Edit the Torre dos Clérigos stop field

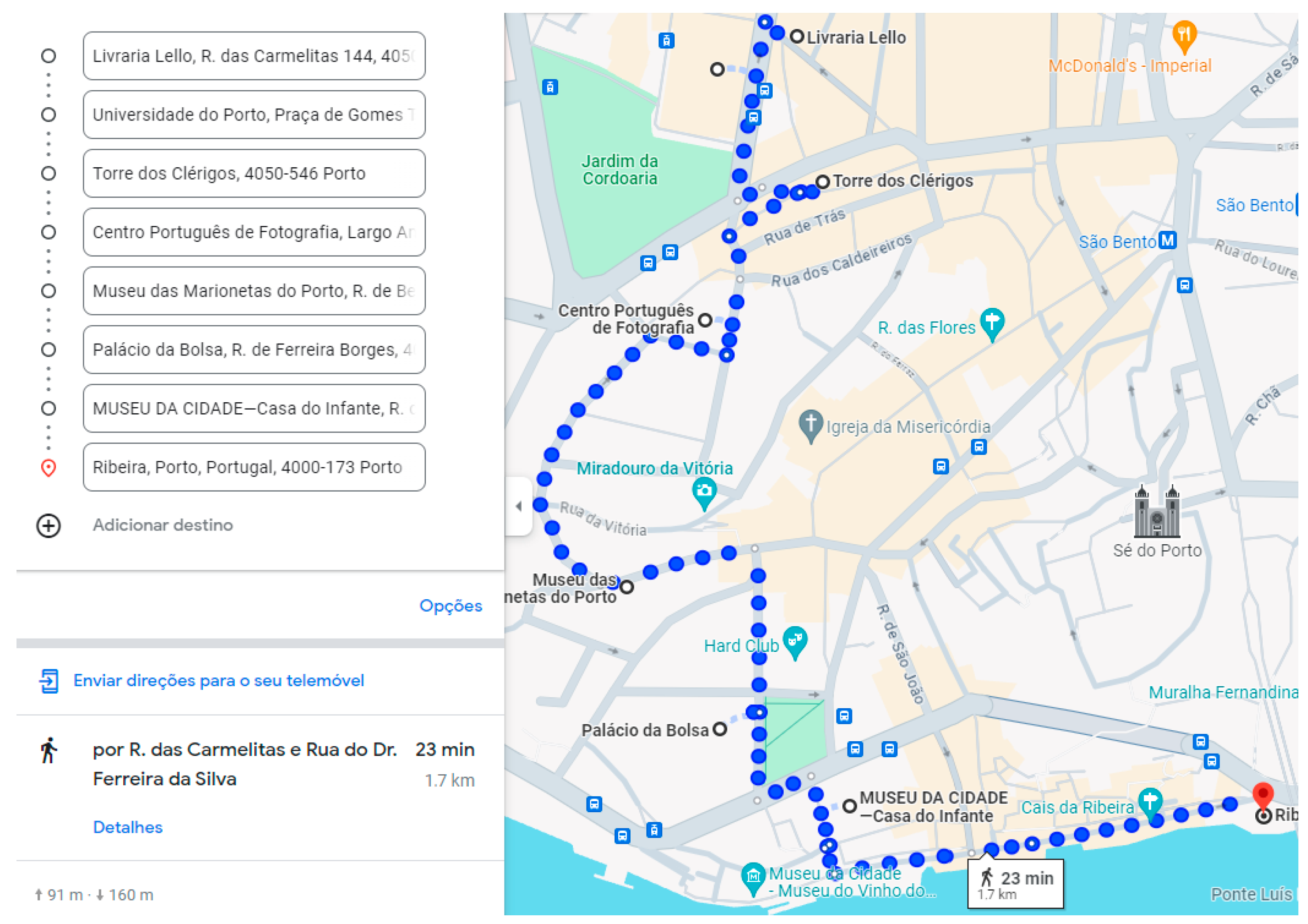pos(253,174)
